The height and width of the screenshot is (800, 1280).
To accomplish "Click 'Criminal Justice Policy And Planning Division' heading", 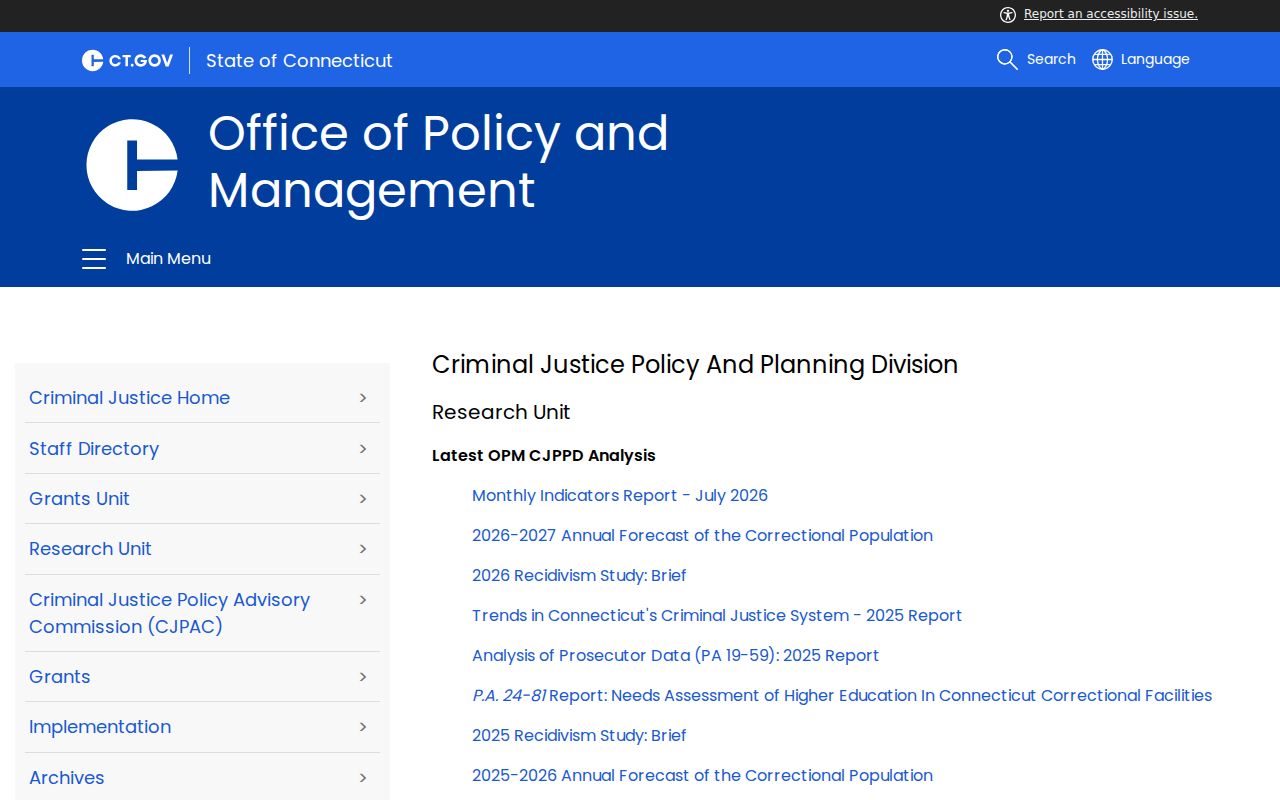I will 695,364.
